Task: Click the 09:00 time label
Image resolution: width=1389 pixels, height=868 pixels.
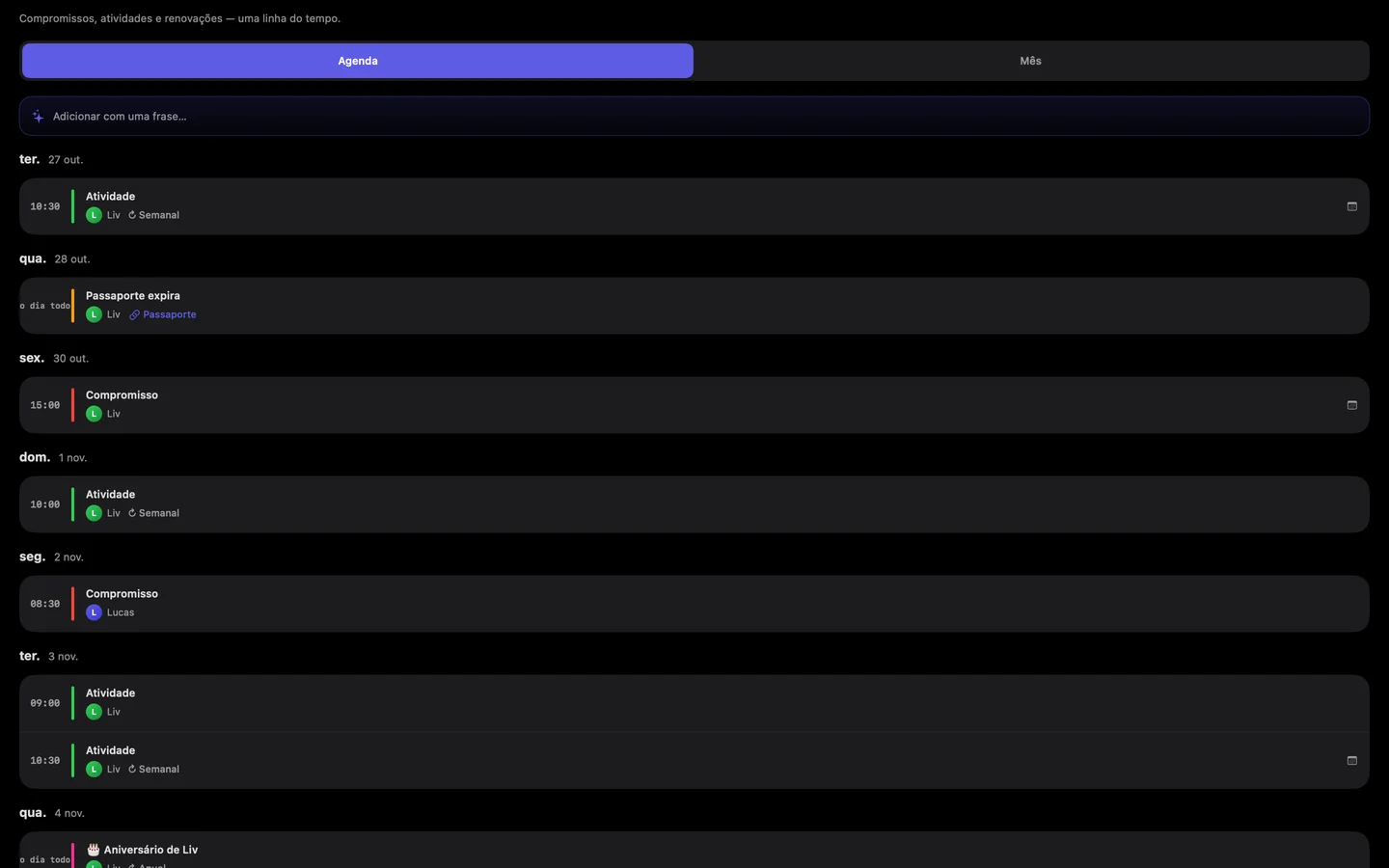Action: pos(44,703)
